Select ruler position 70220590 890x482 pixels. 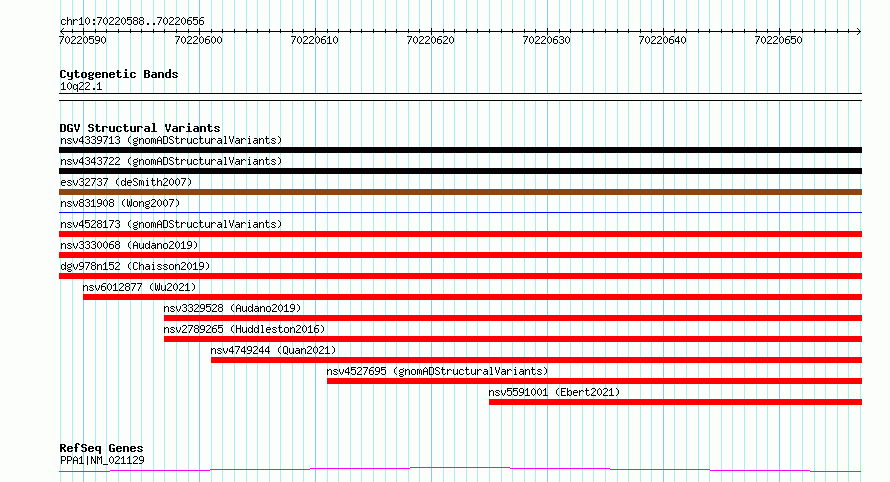click(83, 40)
